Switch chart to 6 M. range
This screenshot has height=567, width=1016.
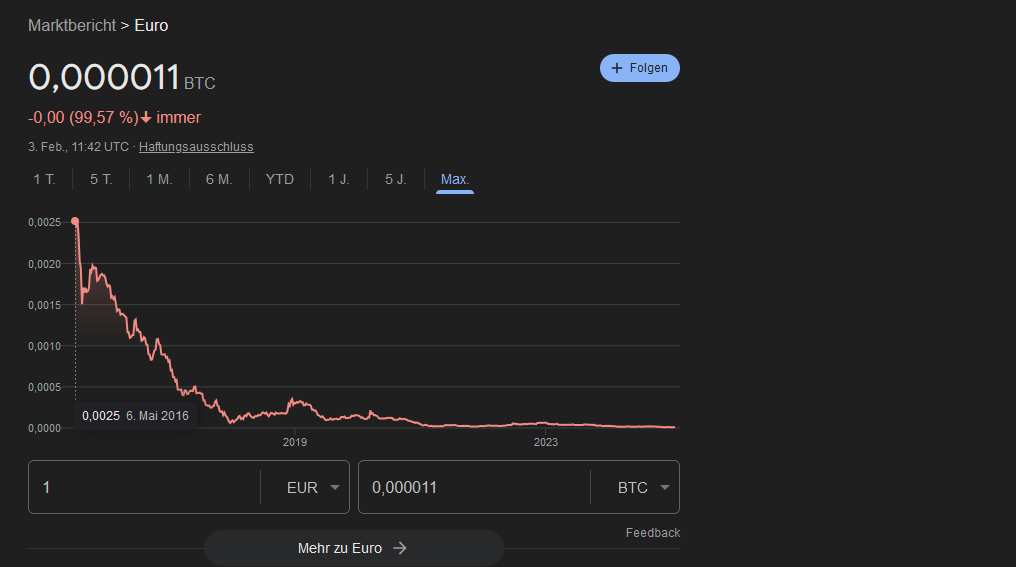pos(219,180)
